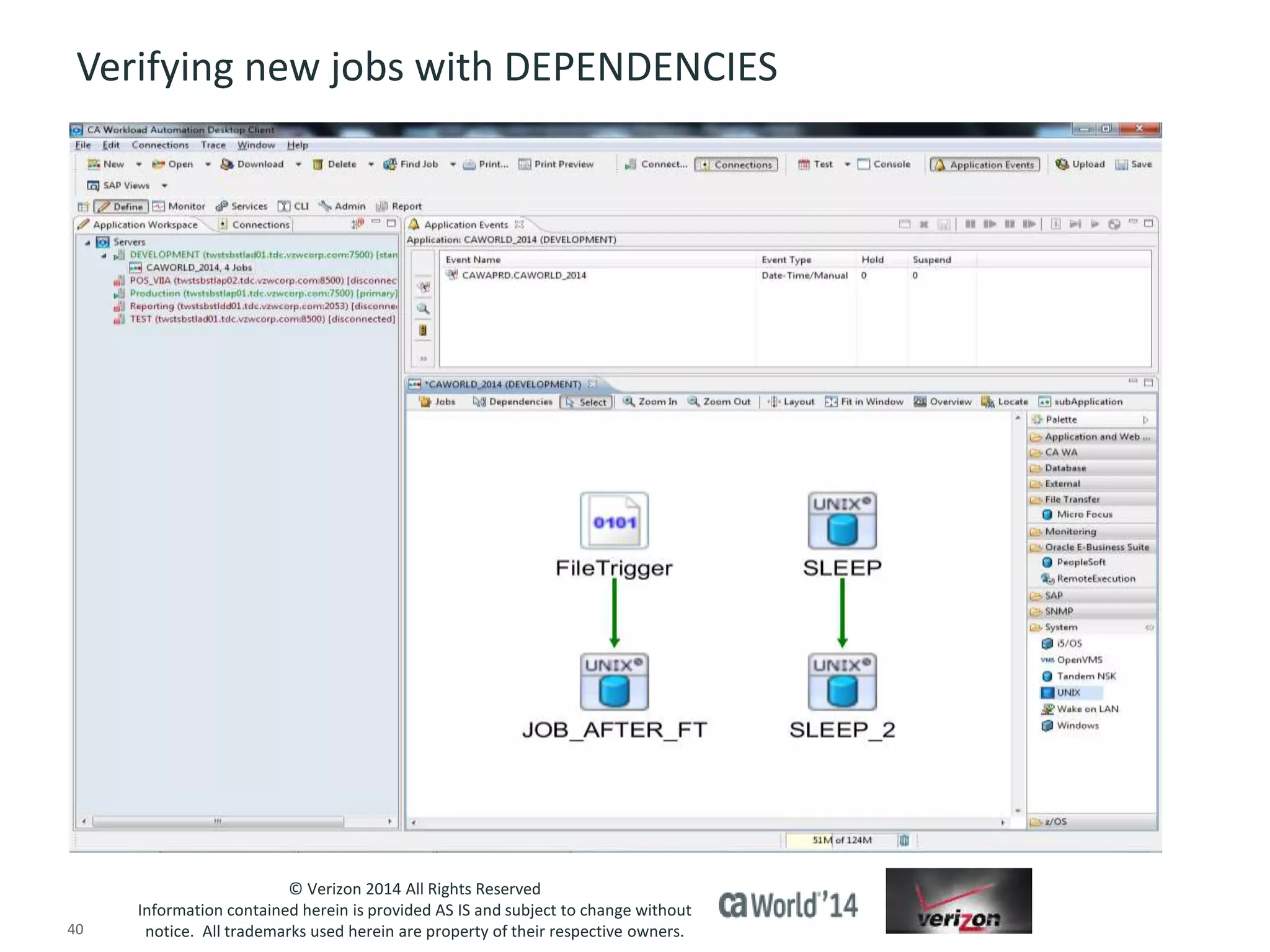This screenshot has width=1270, height=952.
Task: Open the Trace menu
Action: (213, 145)
